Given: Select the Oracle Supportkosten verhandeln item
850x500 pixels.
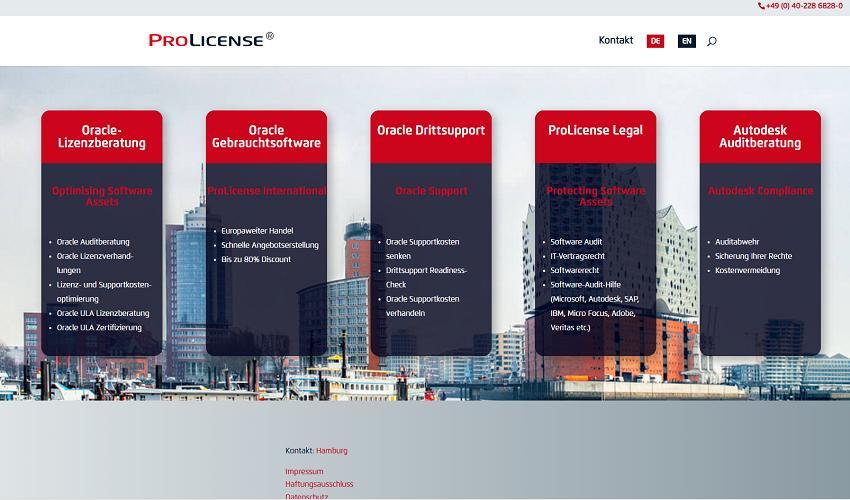Looking at the screenshot, I should 422,306.
